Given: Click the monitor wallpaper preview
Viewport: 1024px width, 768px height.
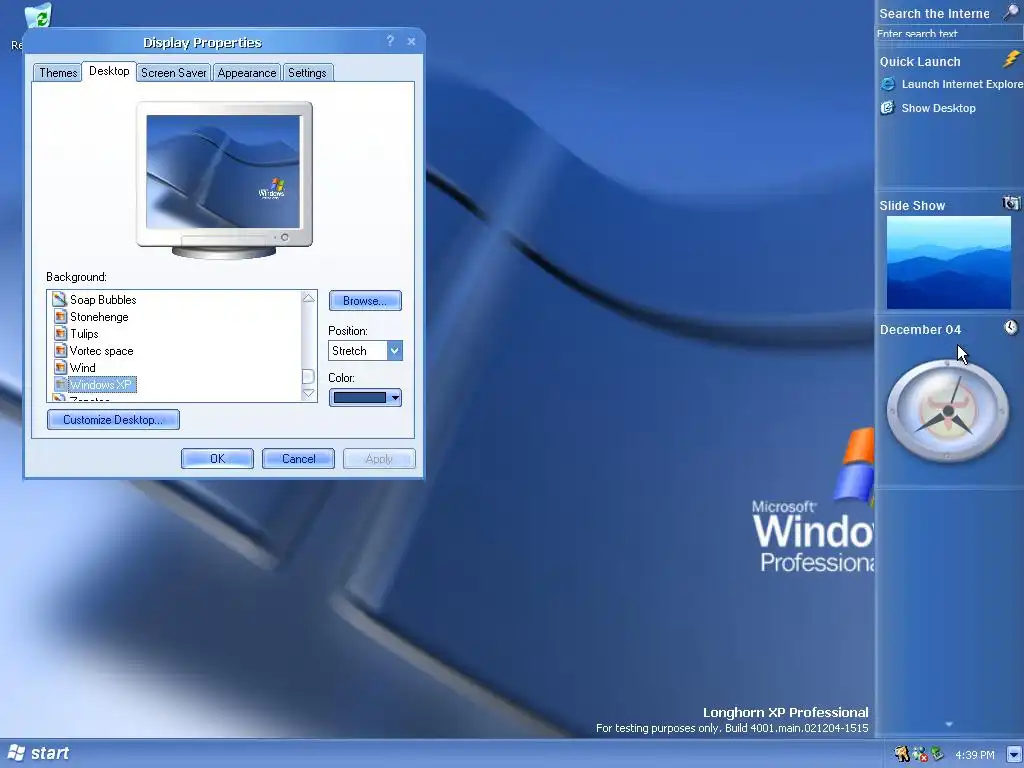Looking at the screenshot, I should [223, 172].
